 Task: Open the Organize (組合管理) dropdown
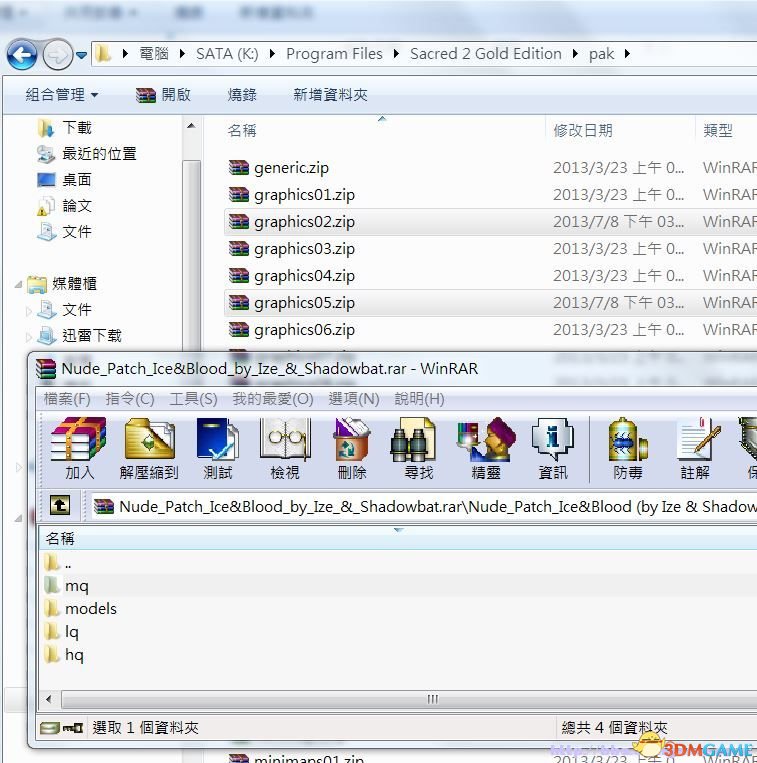pyautogui.click(x=62, y=94)
